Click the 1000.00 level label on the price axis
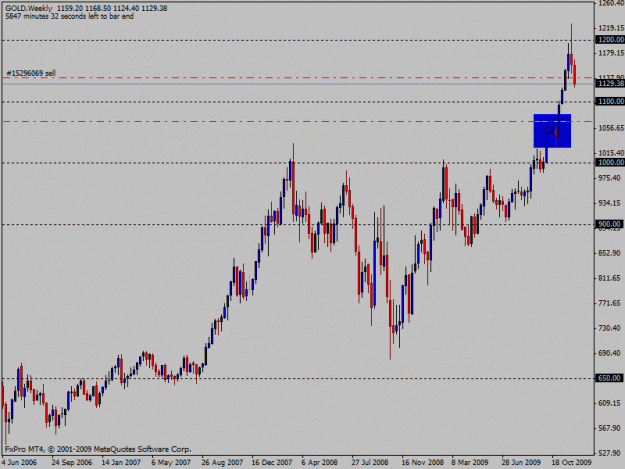 tap(611, 162)
